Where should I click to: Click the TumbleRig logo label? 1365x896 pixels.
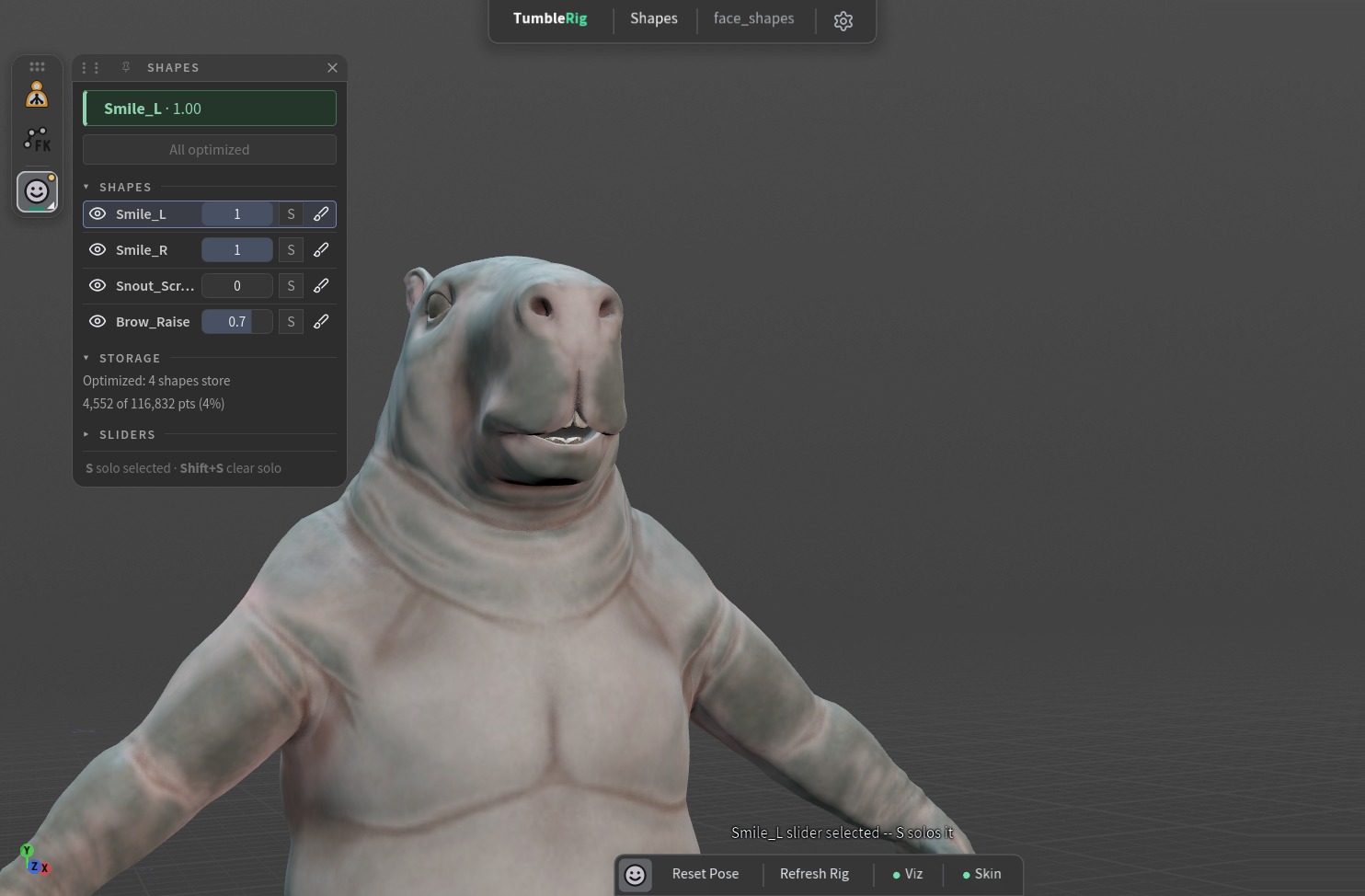pos(550,18)
